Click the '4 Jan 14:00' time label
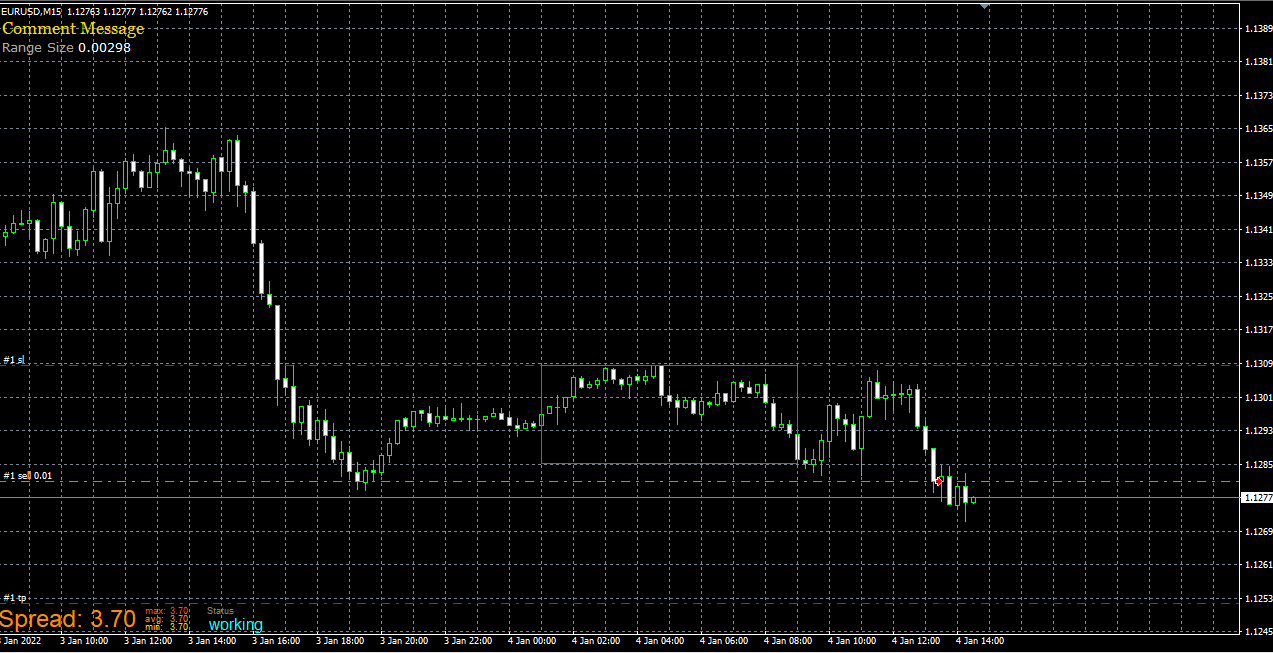1273x653 pixels. click(x=980, y=640)
